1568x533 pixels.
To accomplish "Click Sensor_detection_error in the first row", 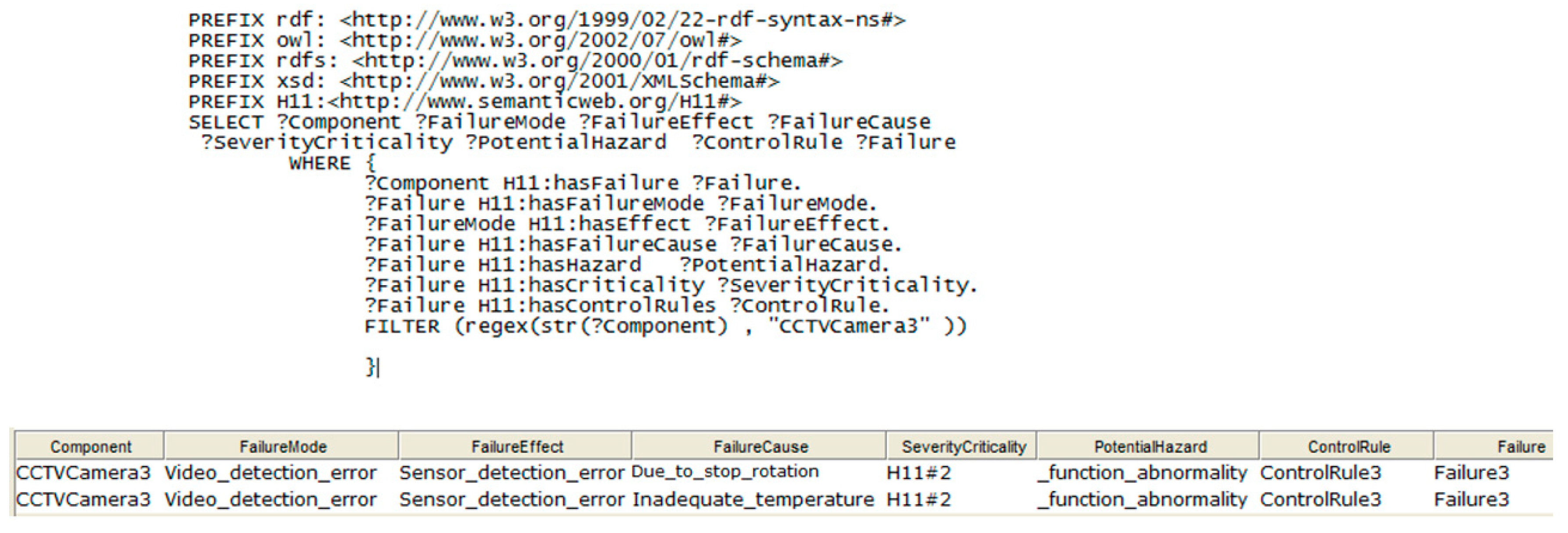I will (511, 473).
